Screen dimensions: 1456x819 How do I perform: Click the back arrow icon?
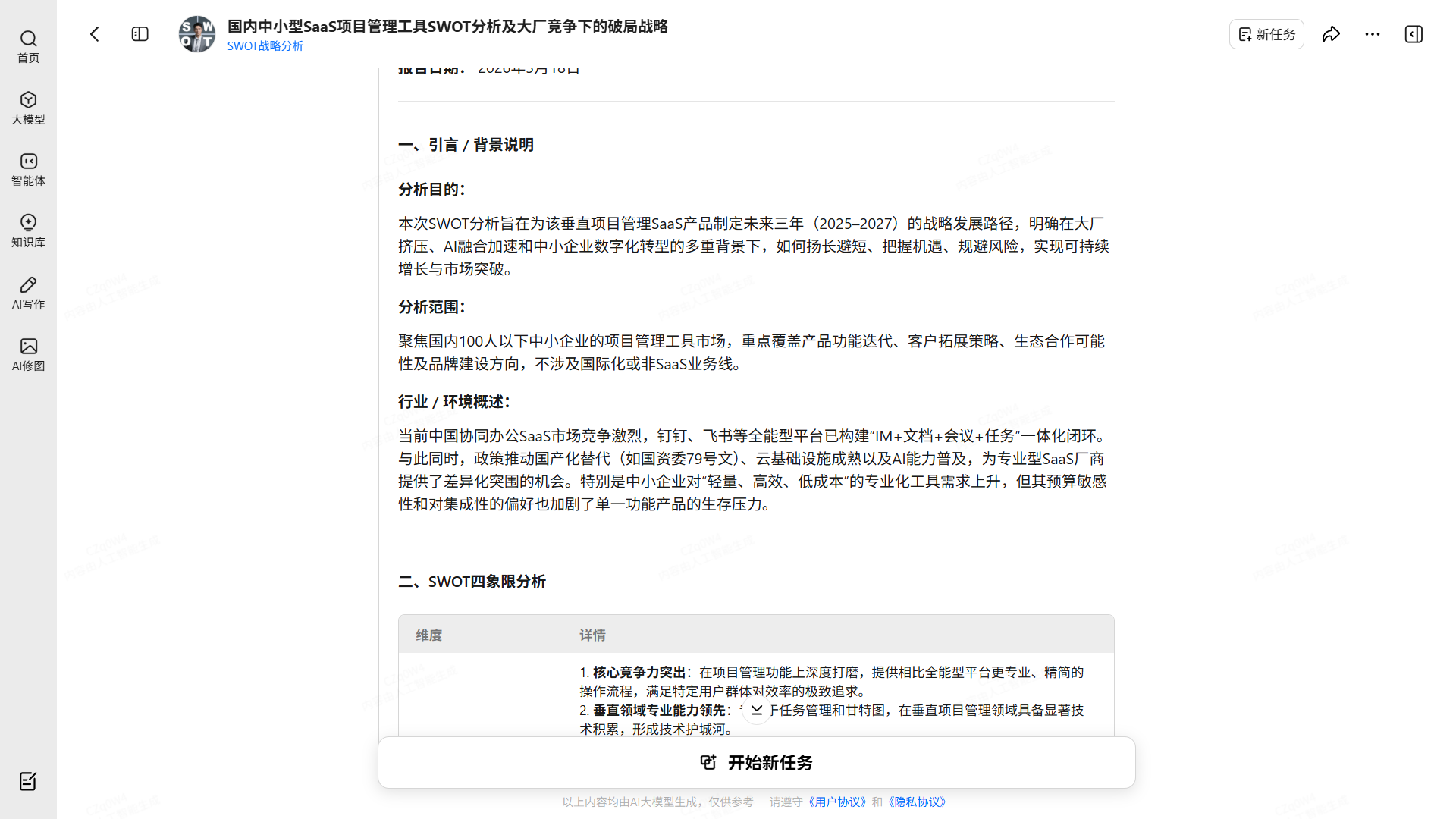pyautogui.click(x=95, y=34)
